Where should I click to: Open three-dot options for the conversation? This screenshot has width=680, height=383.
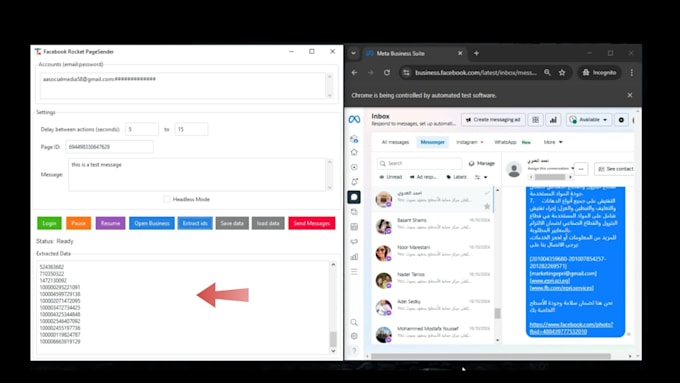581,169
